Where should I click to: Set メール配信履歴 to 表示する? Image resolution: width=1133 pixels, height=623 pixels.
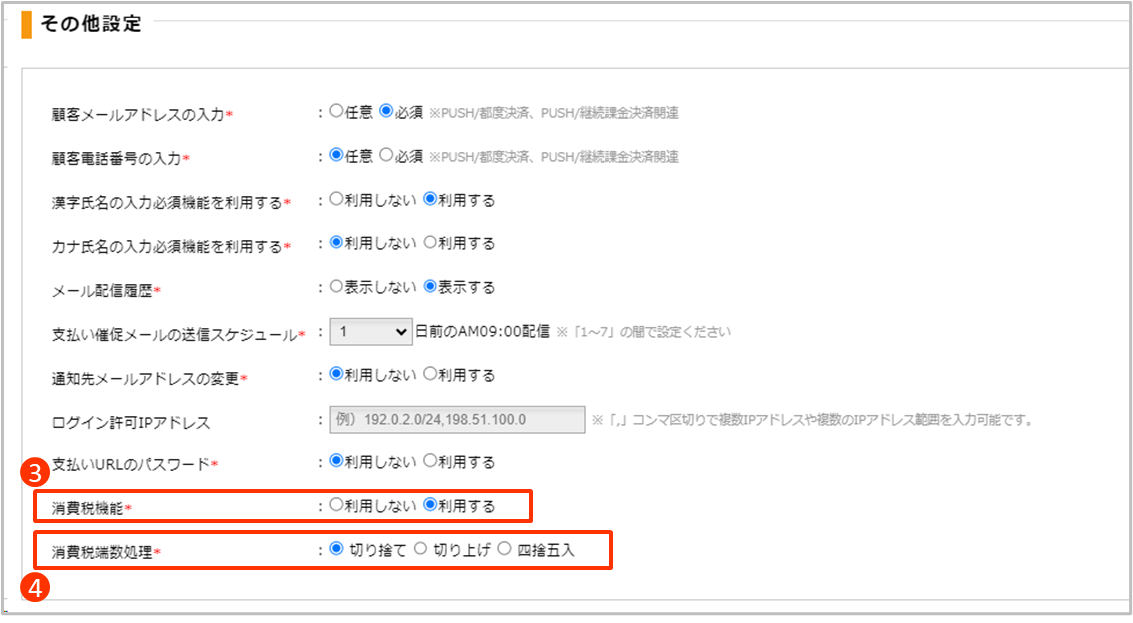[x=430, y=287]
